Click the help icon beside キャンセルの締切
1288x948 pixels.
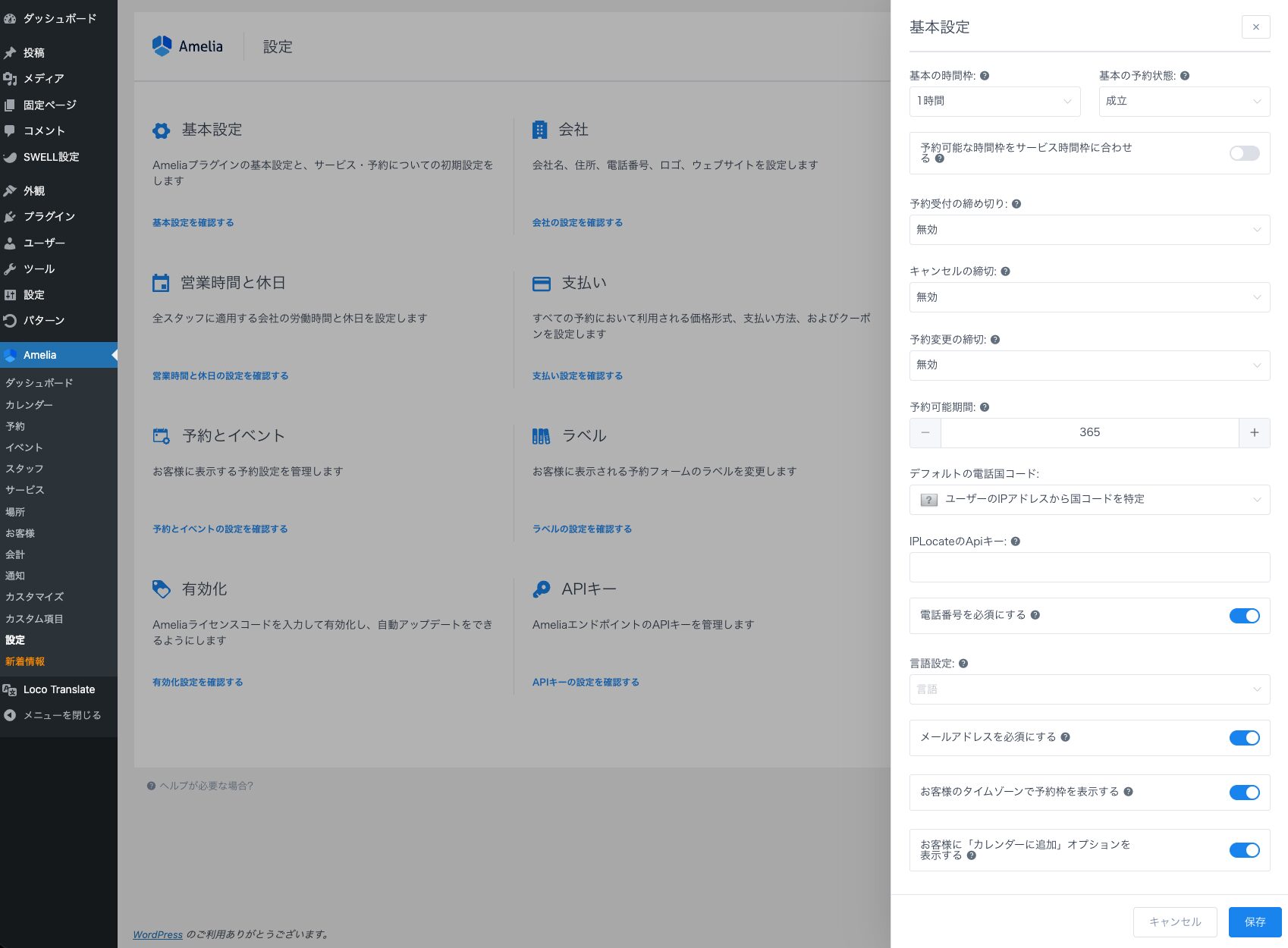tap(1006, 272)
